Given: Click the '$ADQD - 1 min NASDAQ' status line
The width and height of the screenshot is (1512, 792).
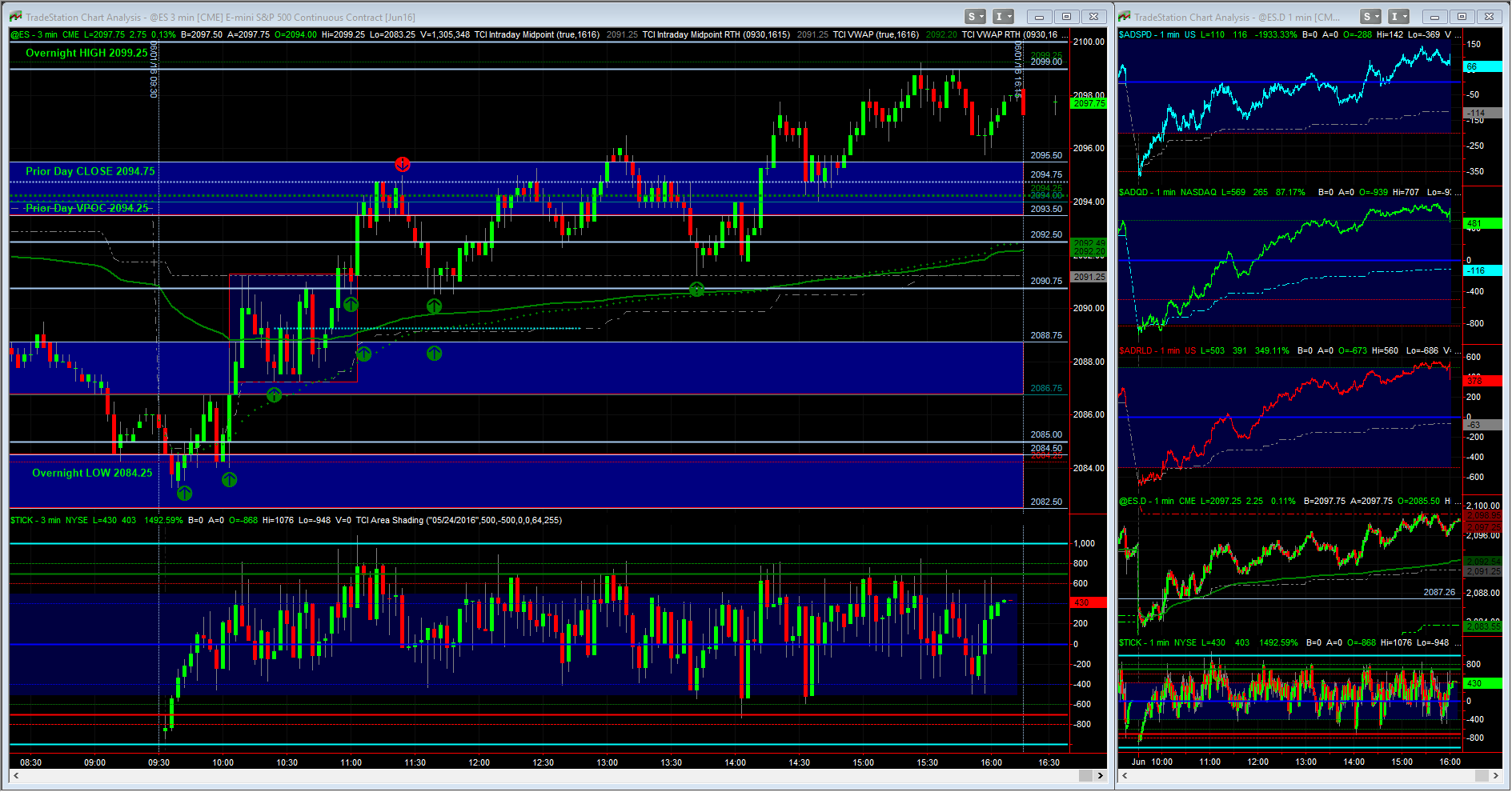Looking at the screenshot, I should click(x=1168, y=192).
